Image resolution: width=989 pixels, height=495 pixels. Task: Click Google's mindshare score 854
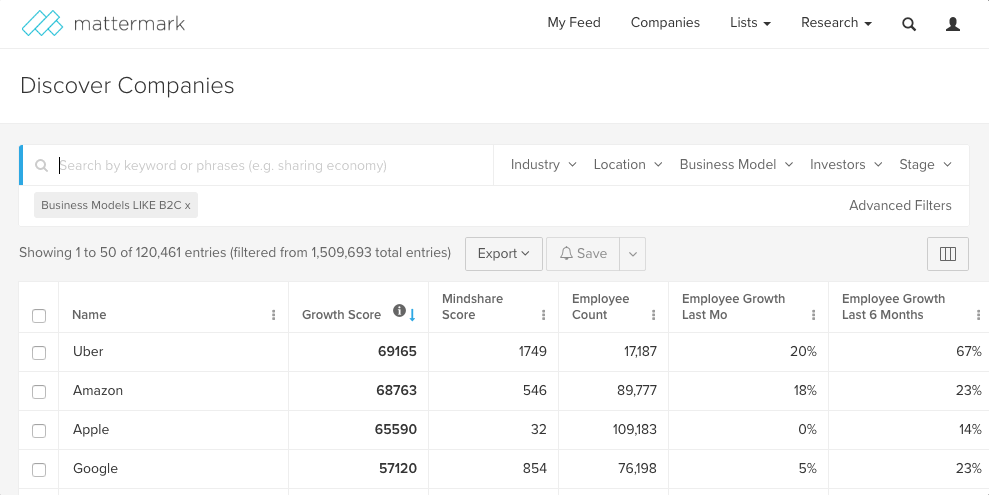click(x=535, y=469)
